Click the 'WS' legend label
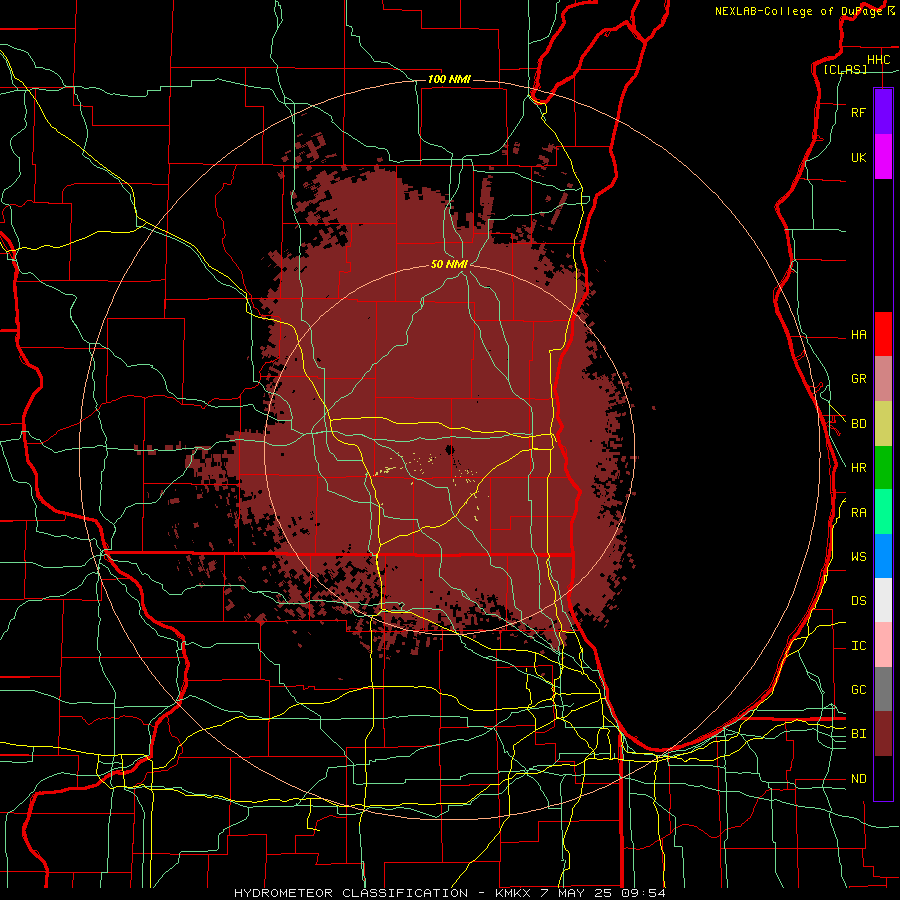The image size is (900, 900). [858, 557]
